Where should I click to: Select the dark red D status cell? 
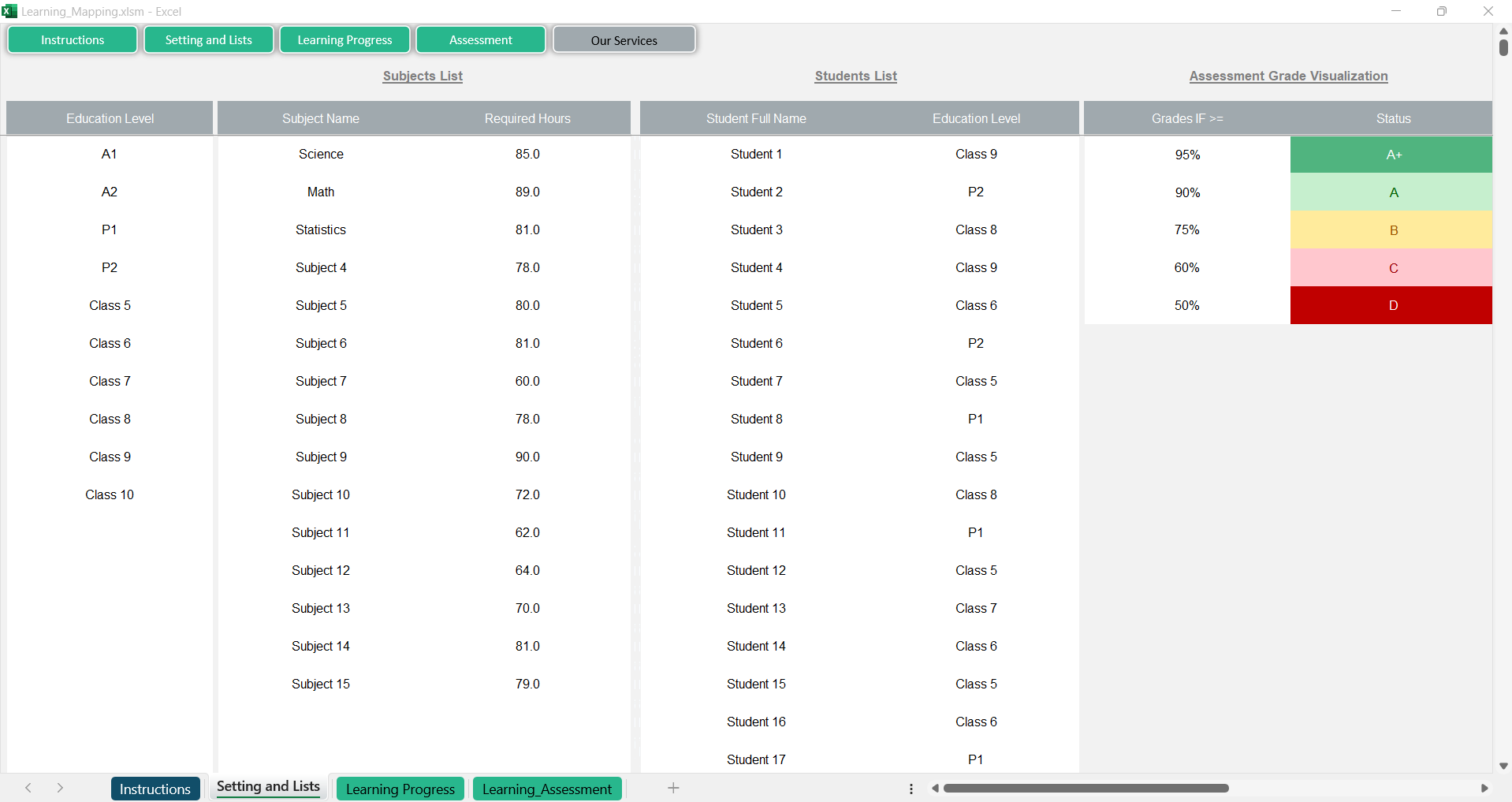pyautogui.click(x=1392, y=305)
